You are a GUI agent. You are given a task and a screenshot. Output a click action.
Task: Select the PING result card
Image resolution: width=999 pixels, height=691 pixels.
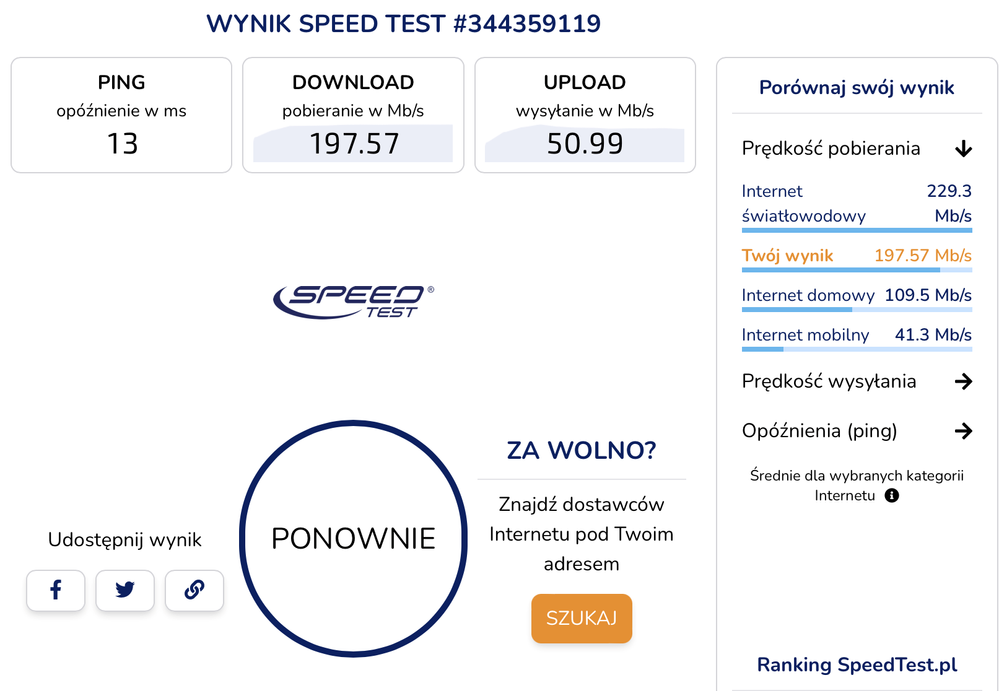[x=121, y=115]
